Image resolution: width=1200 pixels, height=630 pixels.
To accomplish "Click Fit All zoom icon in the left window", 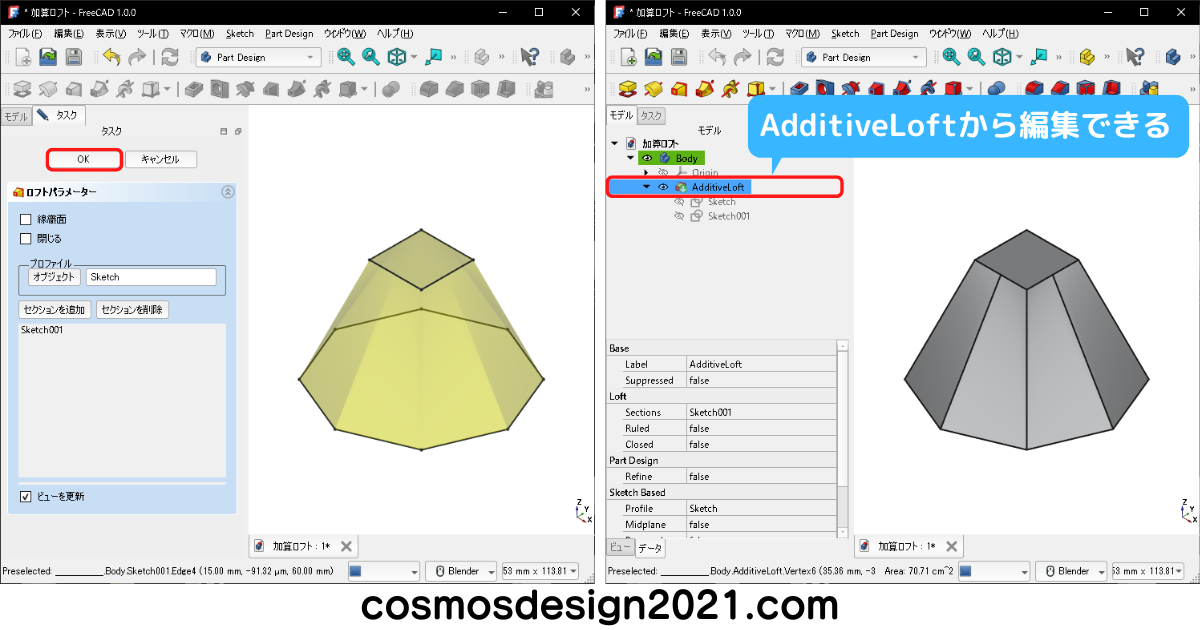I will click(x=346, y=57).
